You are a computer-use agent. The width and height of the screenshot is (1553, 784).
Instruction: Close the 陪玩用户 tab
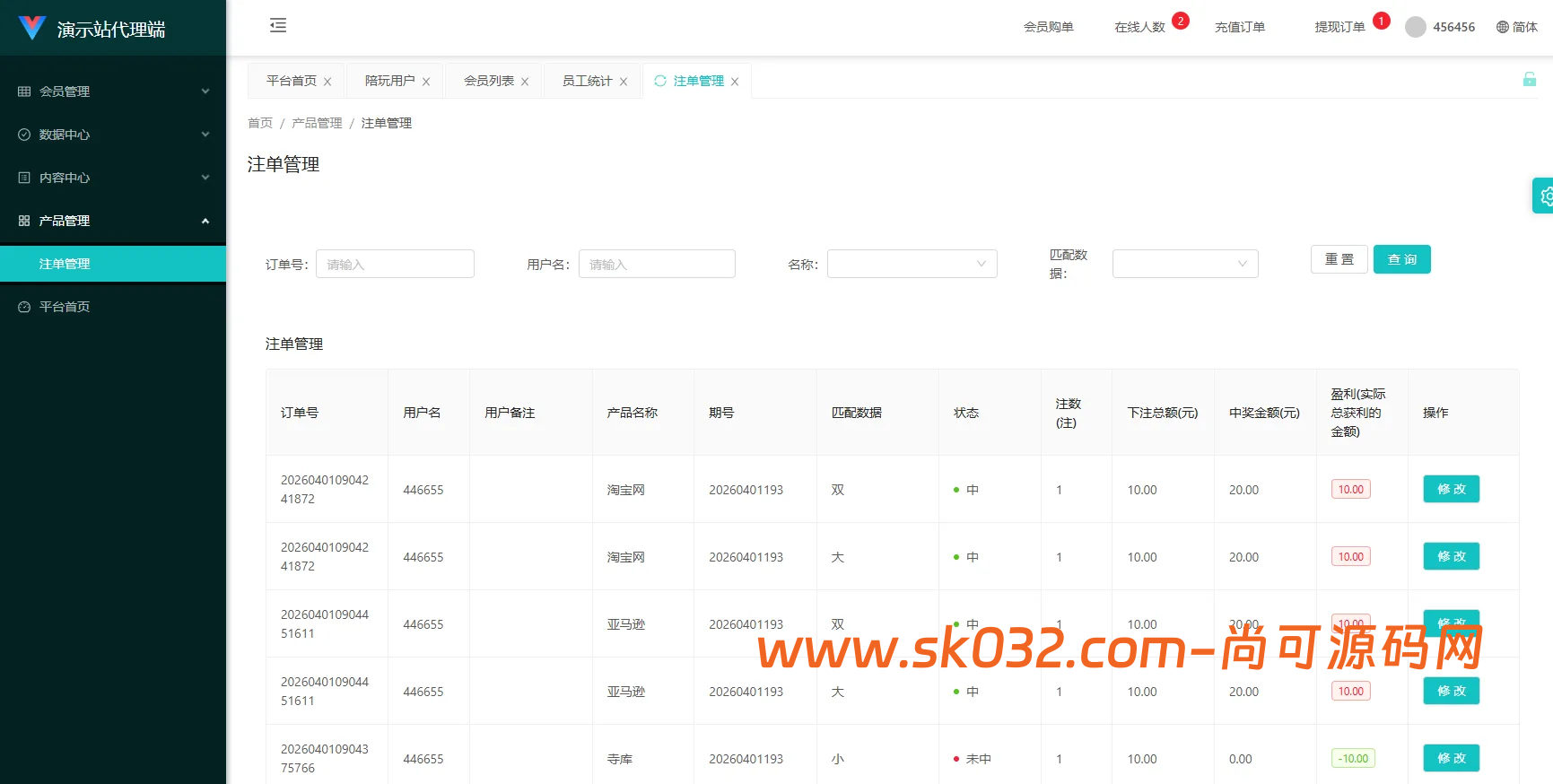coord(426,82)
